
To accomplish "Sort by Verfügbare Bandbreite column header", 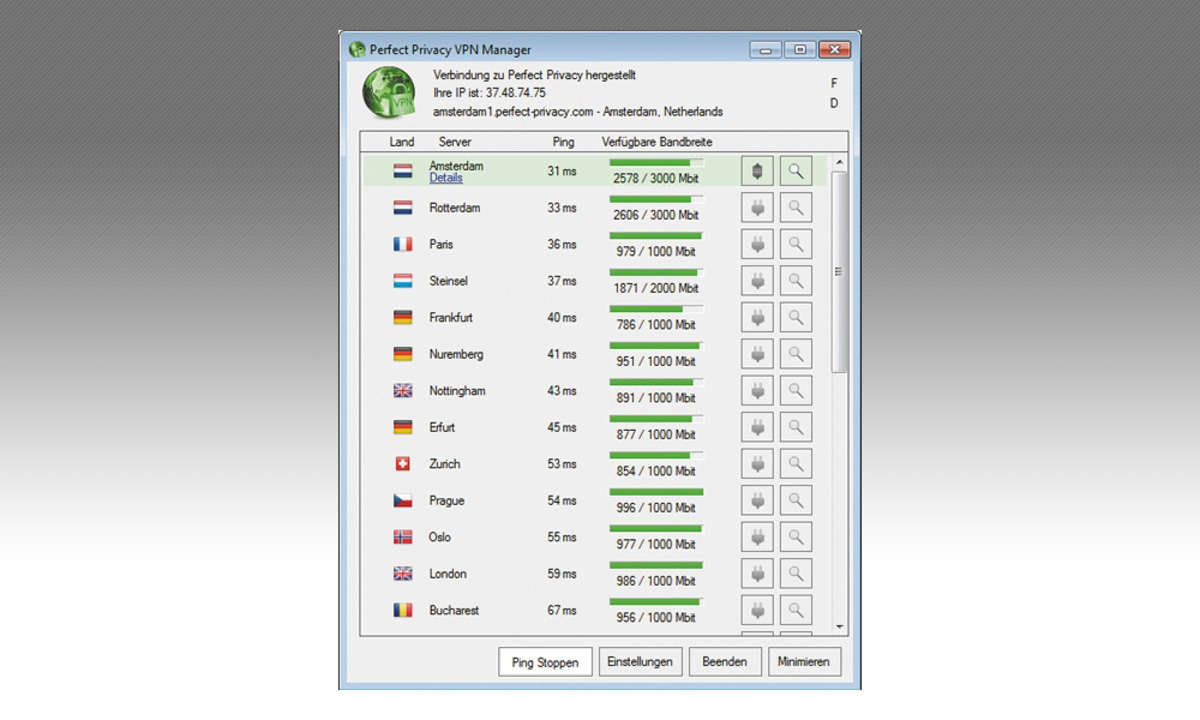I will (657, 142).
